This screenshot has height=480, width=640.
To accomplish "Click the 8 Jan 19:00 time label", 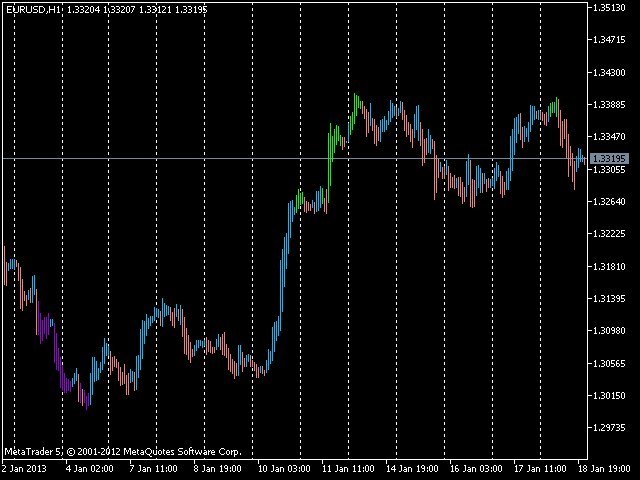I will pos(218,469).
